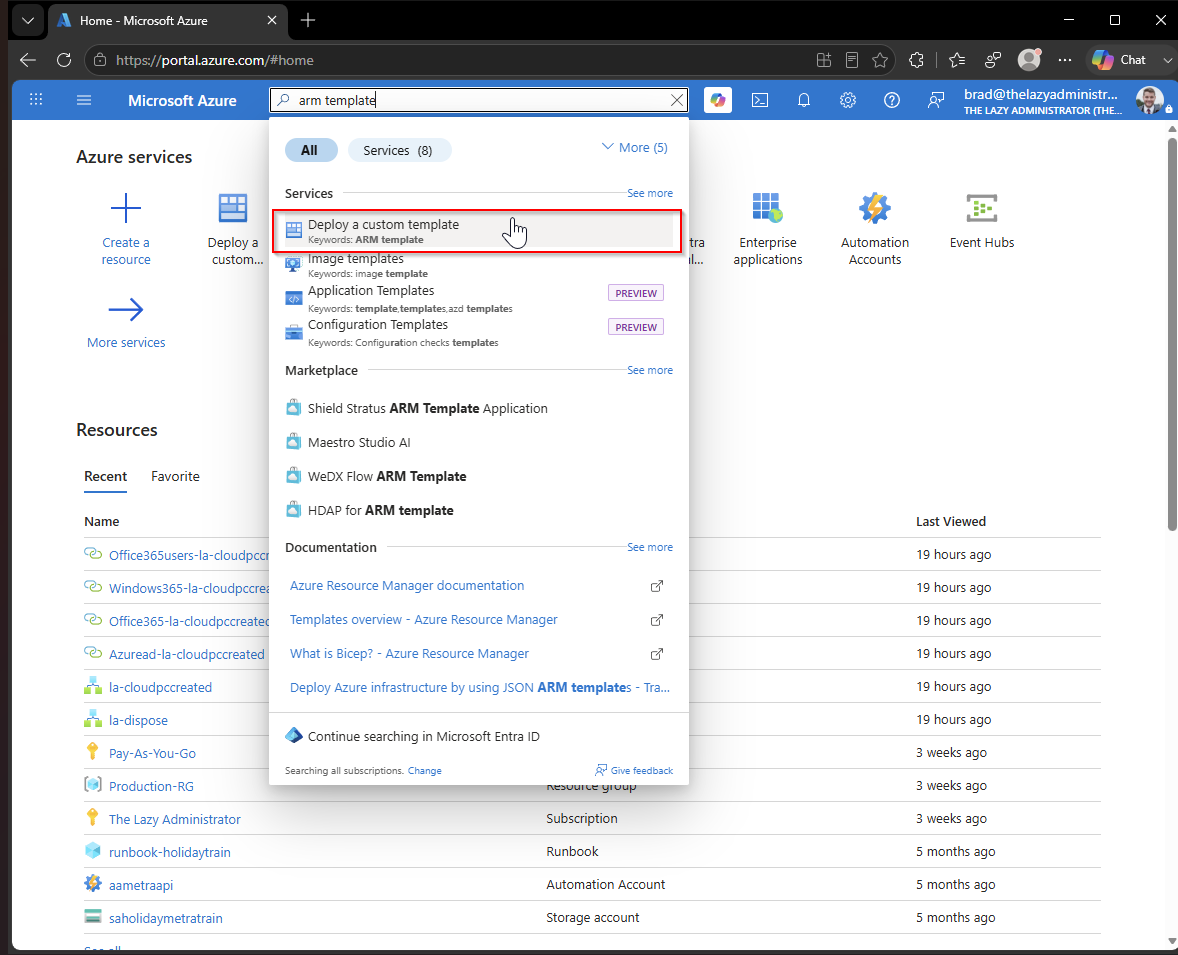Image resolution: width=1178 pixels, height=955 pixels.
Task: Open browser Settings and more menu
Action: tap(1065, 60)
